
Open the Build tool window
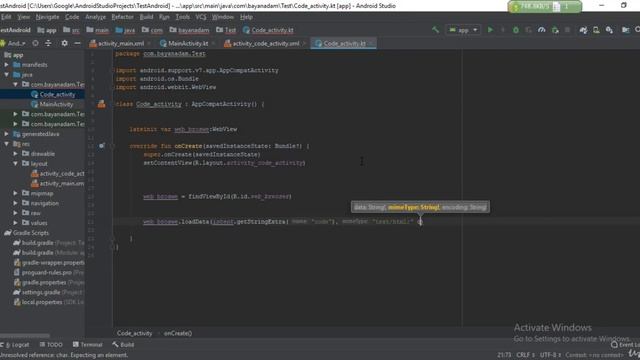pyautogui.click(x=123, y=344)
